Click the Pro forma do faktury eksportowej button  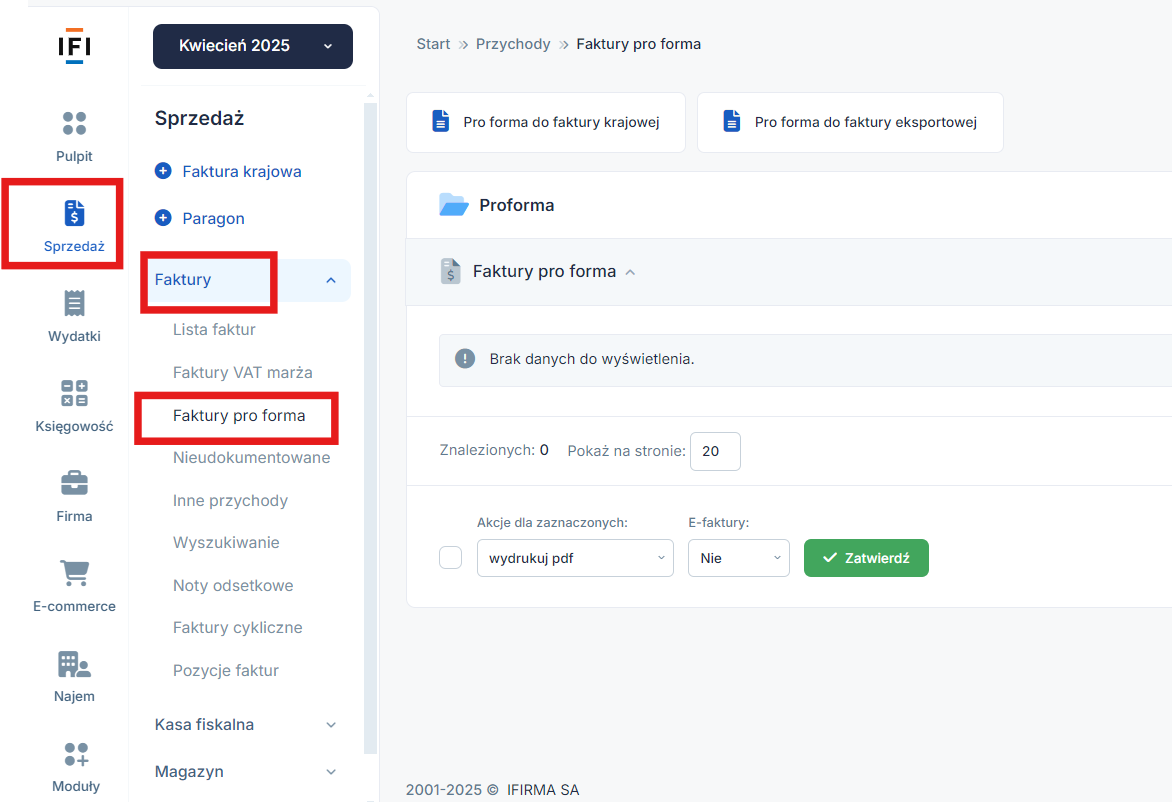pyautogui.click(x=850, y=122)
